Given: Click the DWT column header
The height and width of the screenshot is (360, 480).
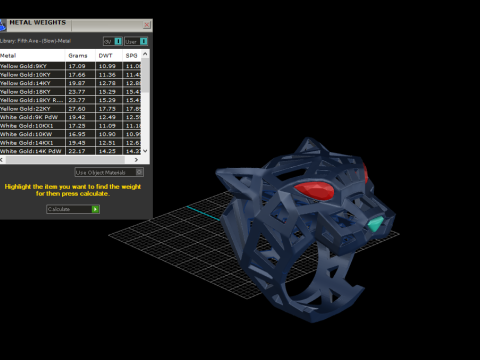Looking at the screenshot, I should click(109, 55).
